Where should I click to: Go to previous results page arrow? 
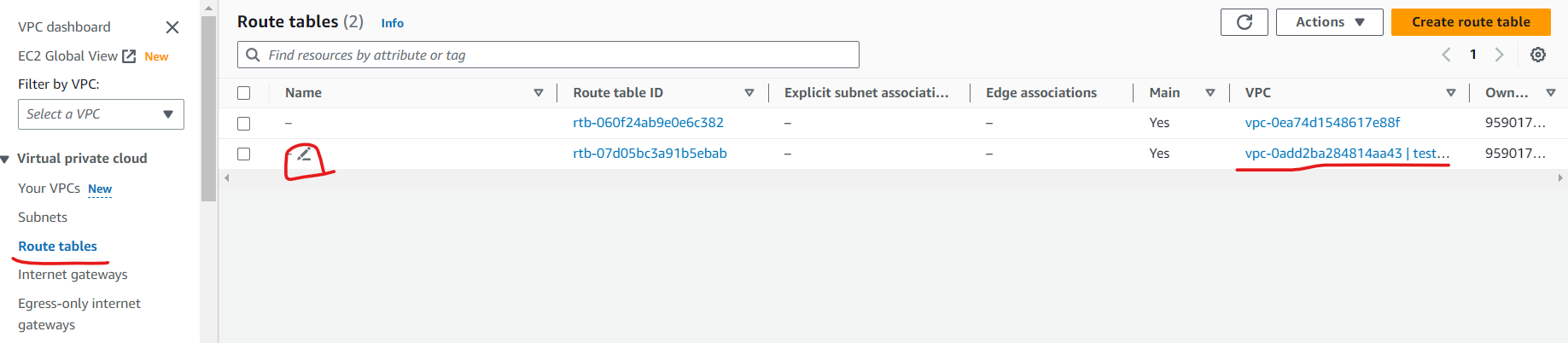click(1447, 55)
